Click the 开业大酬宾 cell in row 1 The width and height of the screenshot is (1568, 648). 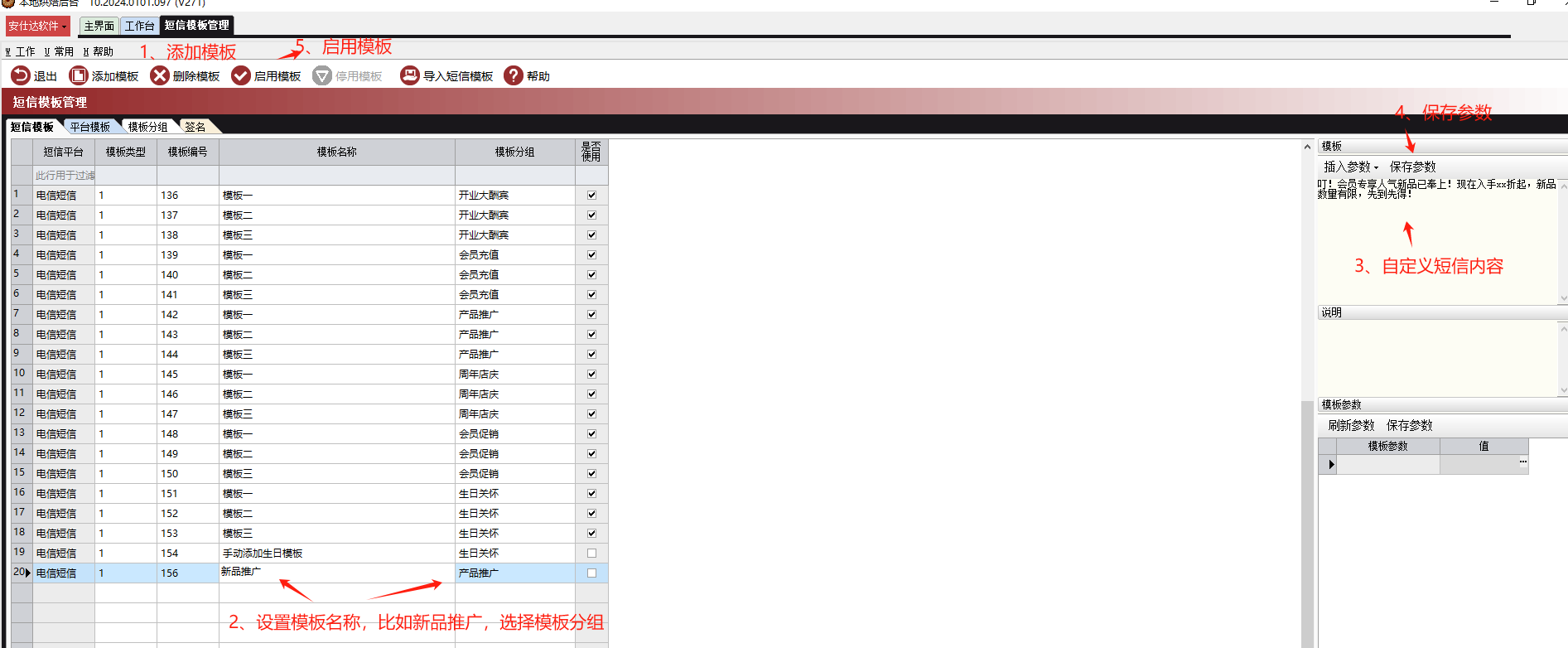pyautogui.click(x=515, y=195)
